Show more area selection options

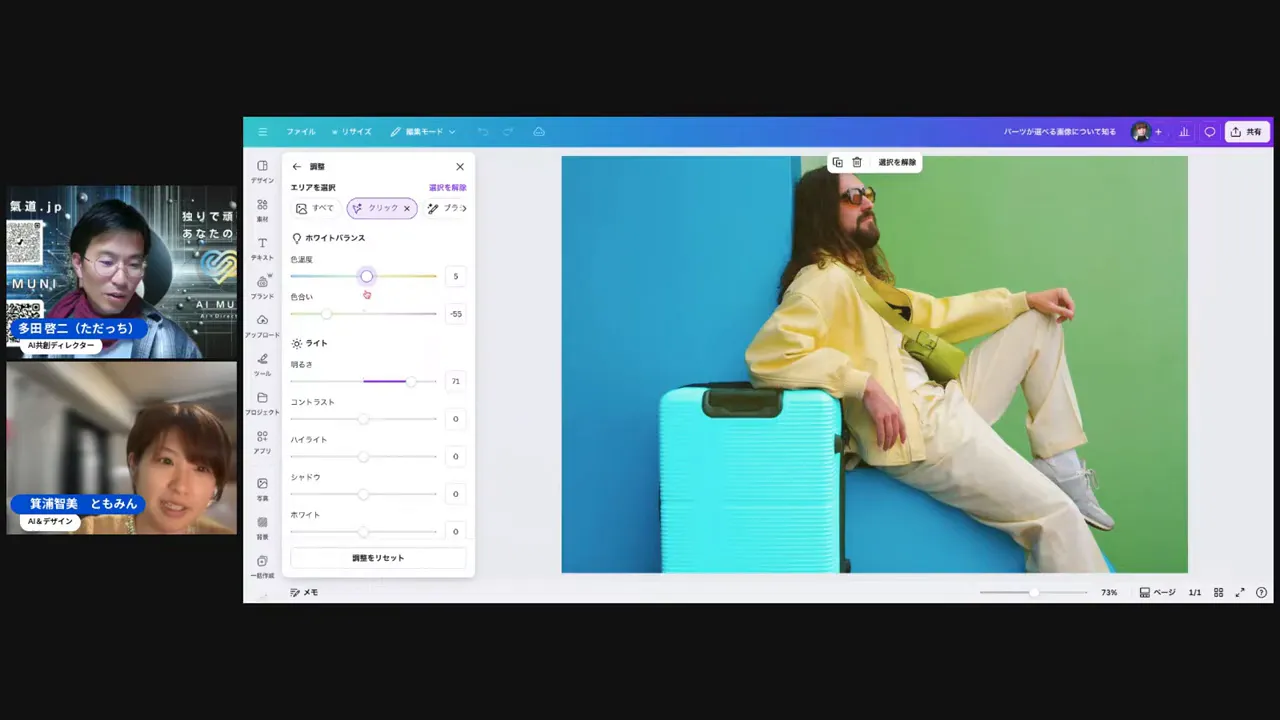click(x=464, y=208)
